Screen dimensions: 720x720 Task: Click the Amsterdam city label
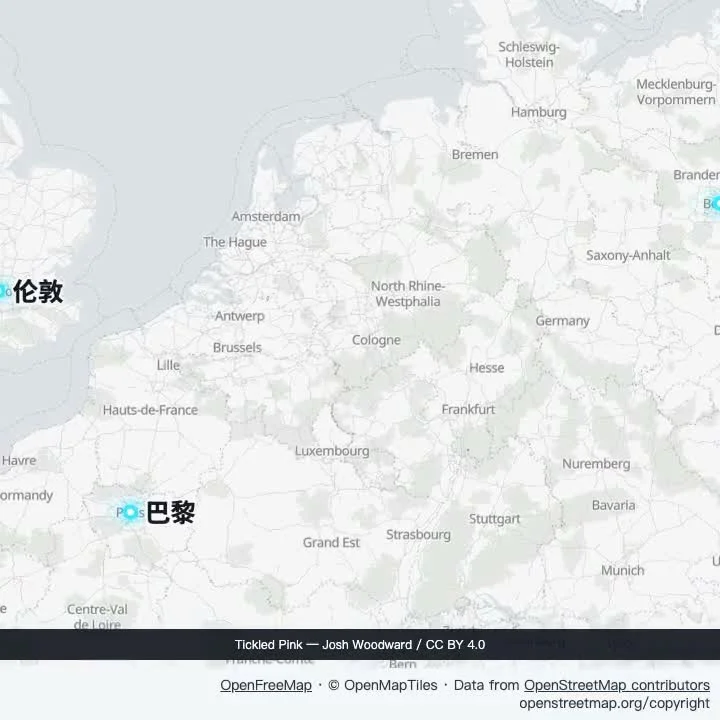266,216
